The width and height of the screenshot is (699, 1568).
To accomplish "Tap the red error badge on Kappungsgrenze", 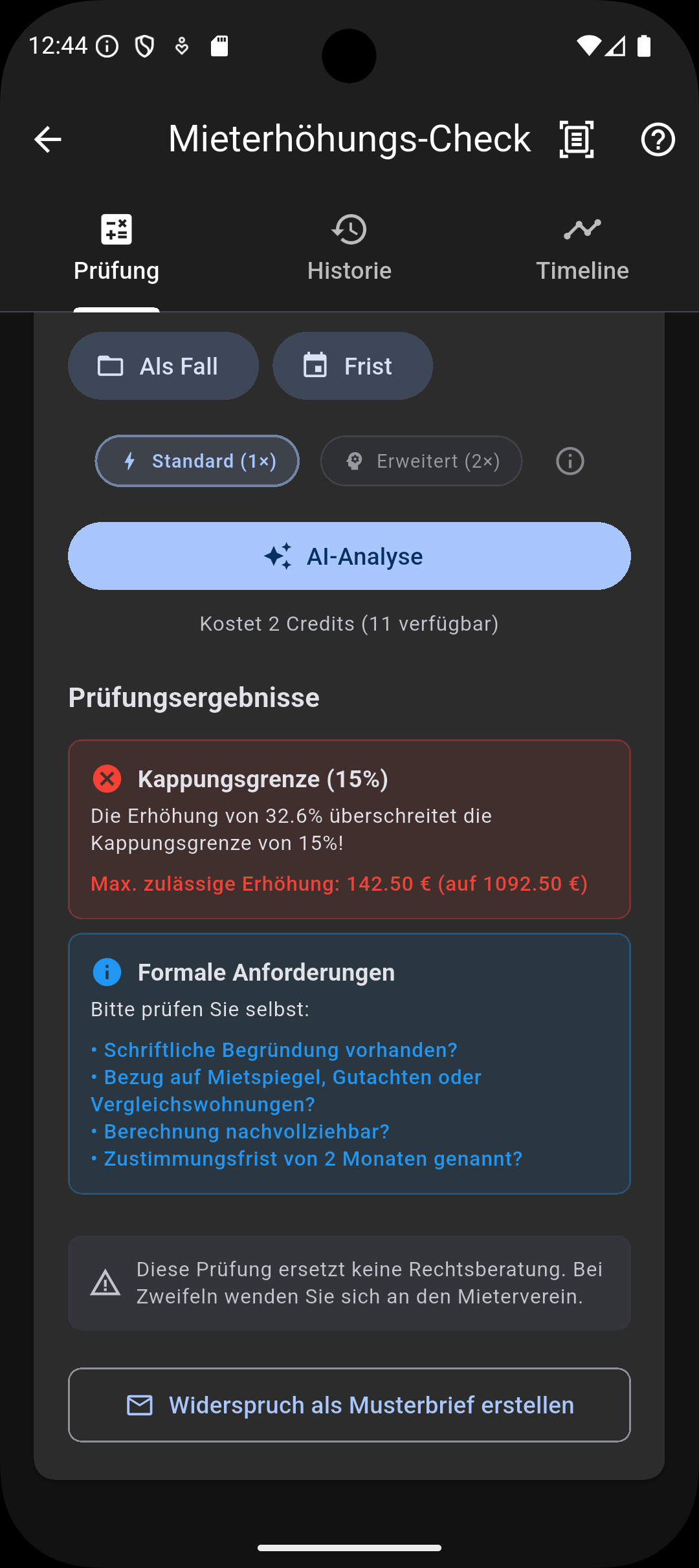I will 107,779.
